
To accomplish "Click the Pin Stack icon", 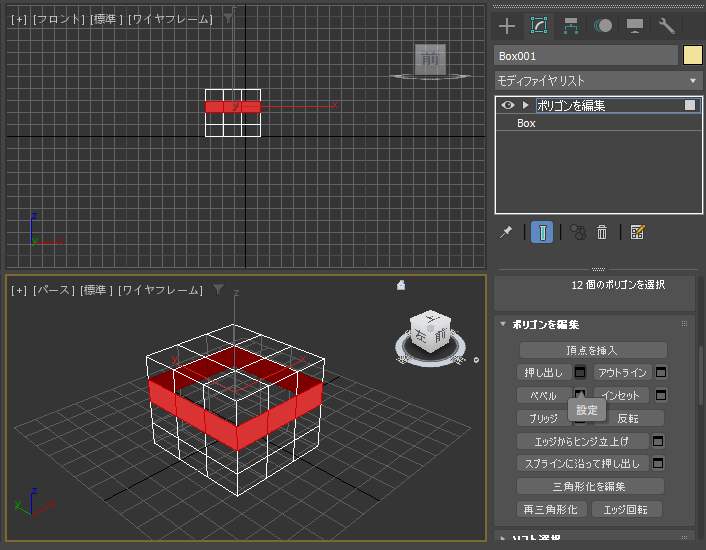I will pyautogui.click(x=506, y=232).
